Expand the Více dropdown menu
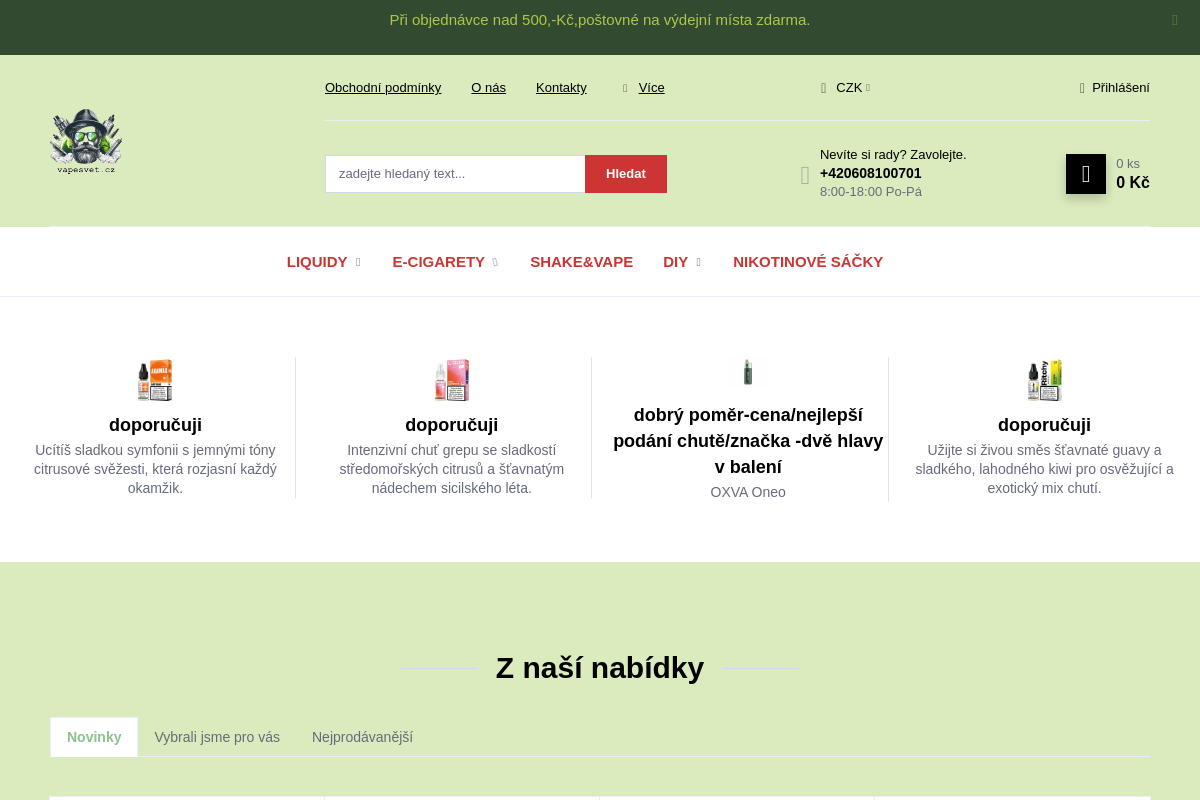This screenshot has width=1200, height=800. (651, 88)
